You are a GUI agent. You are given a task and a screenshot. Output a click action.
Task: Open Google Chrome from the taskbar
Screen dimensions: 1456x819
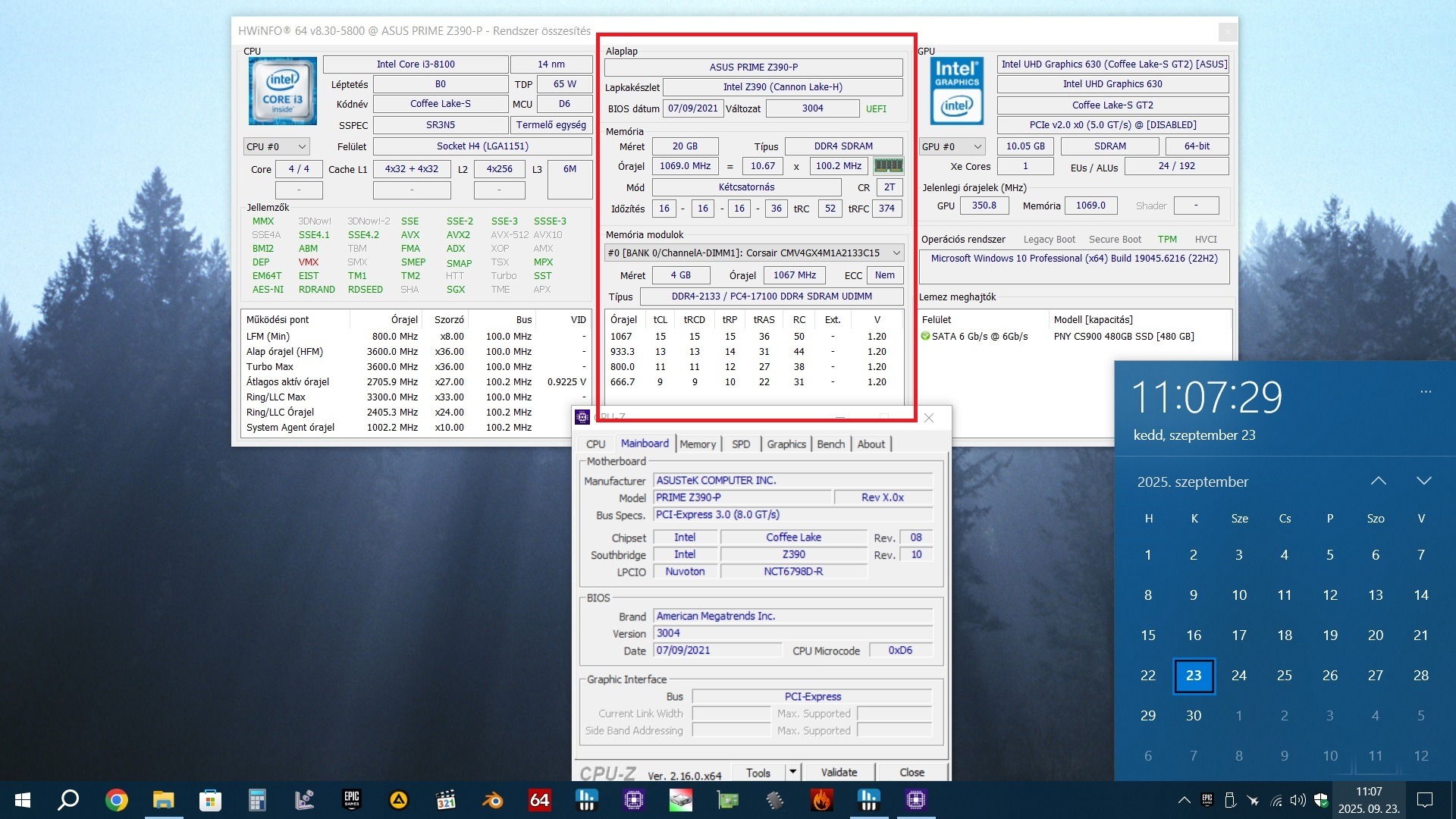(x=116, y=799)
